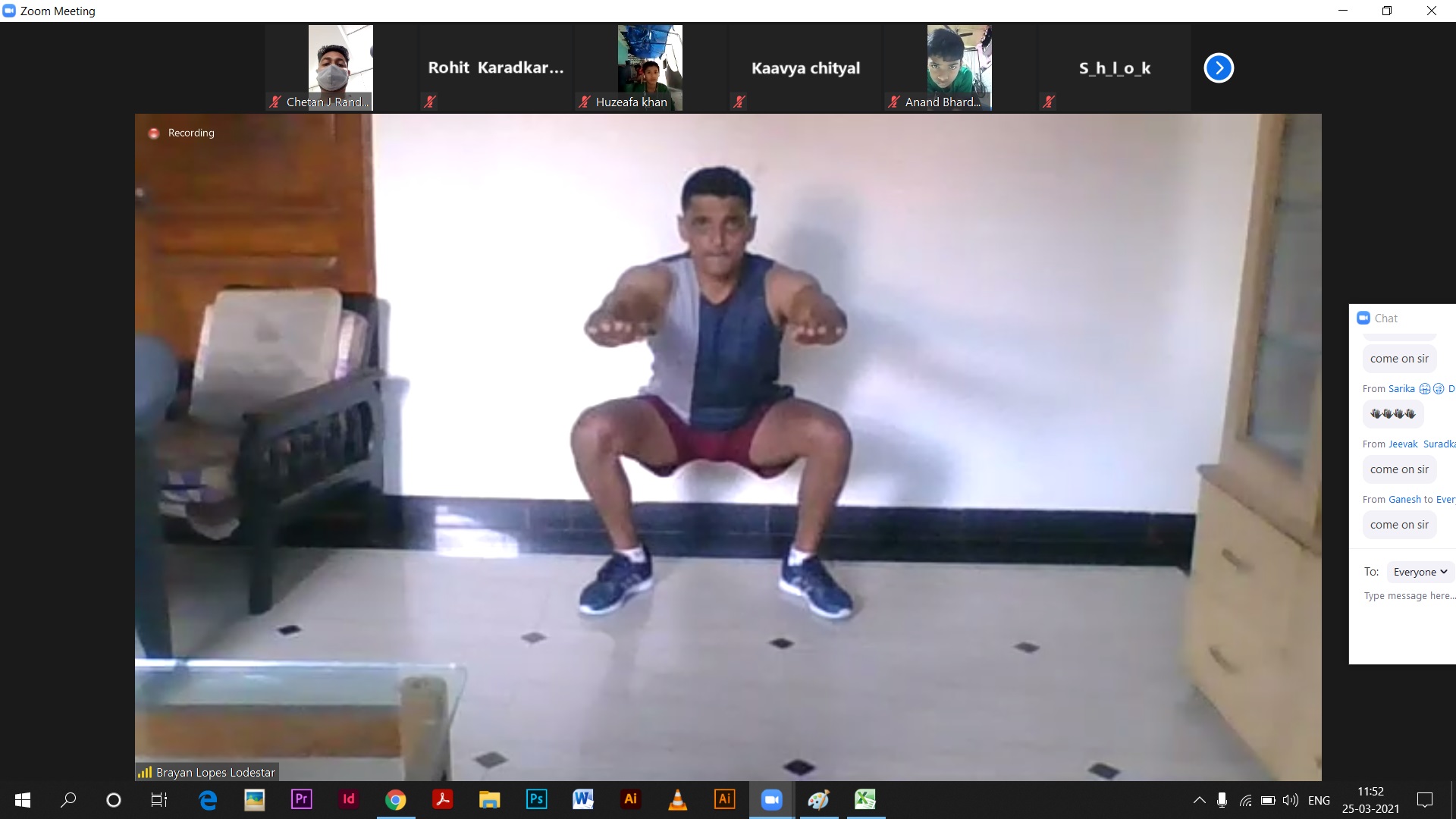The image size is (1456, 819).
Task: Select Rohit Karadkar participant tile
Action: [496, 68]
